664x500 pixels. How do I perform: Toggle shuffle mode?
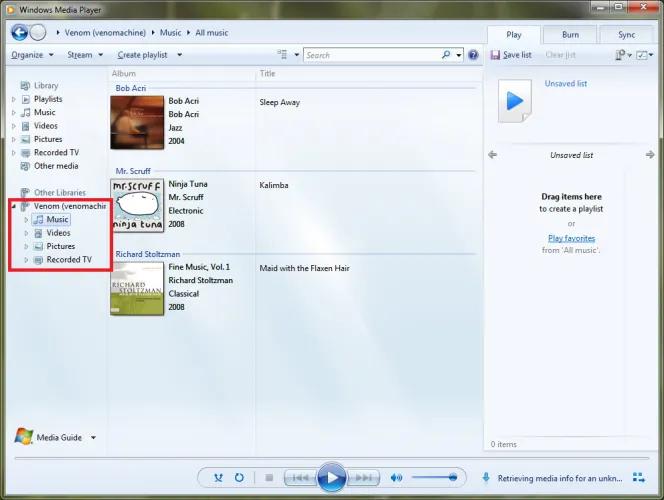[x=218, y=478]
